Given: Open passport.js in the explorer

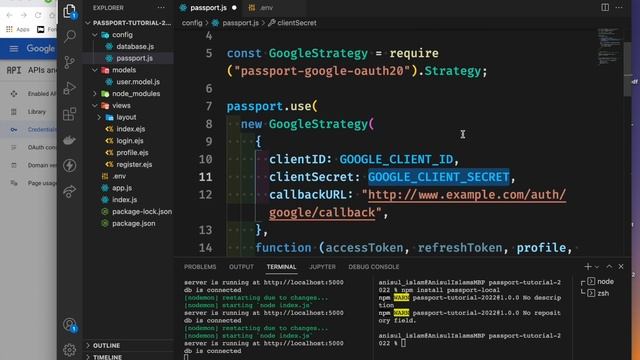Looking at the screenshot, I should pos(129,58).
